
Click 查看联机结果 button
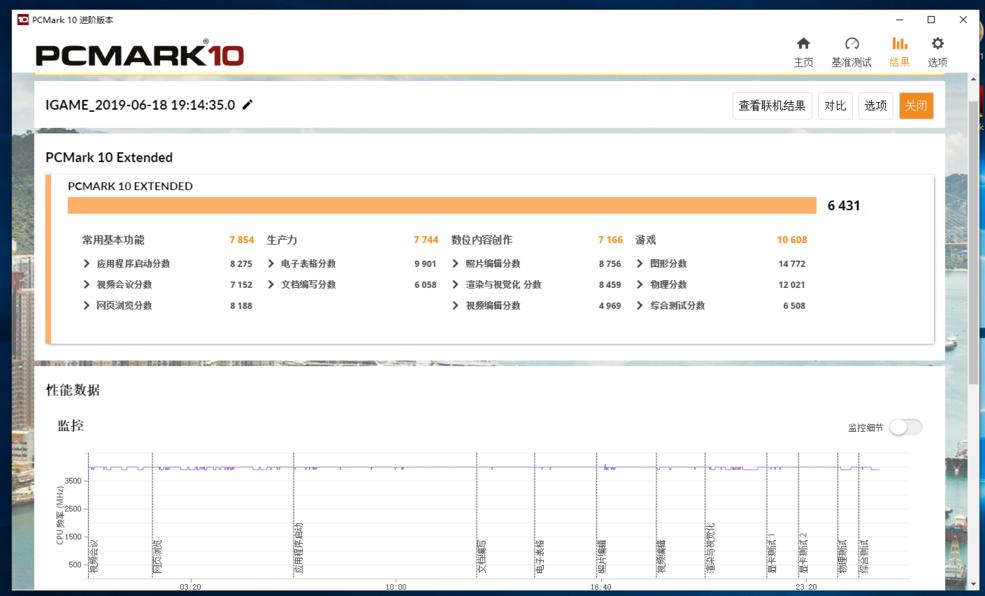[772, 106]
